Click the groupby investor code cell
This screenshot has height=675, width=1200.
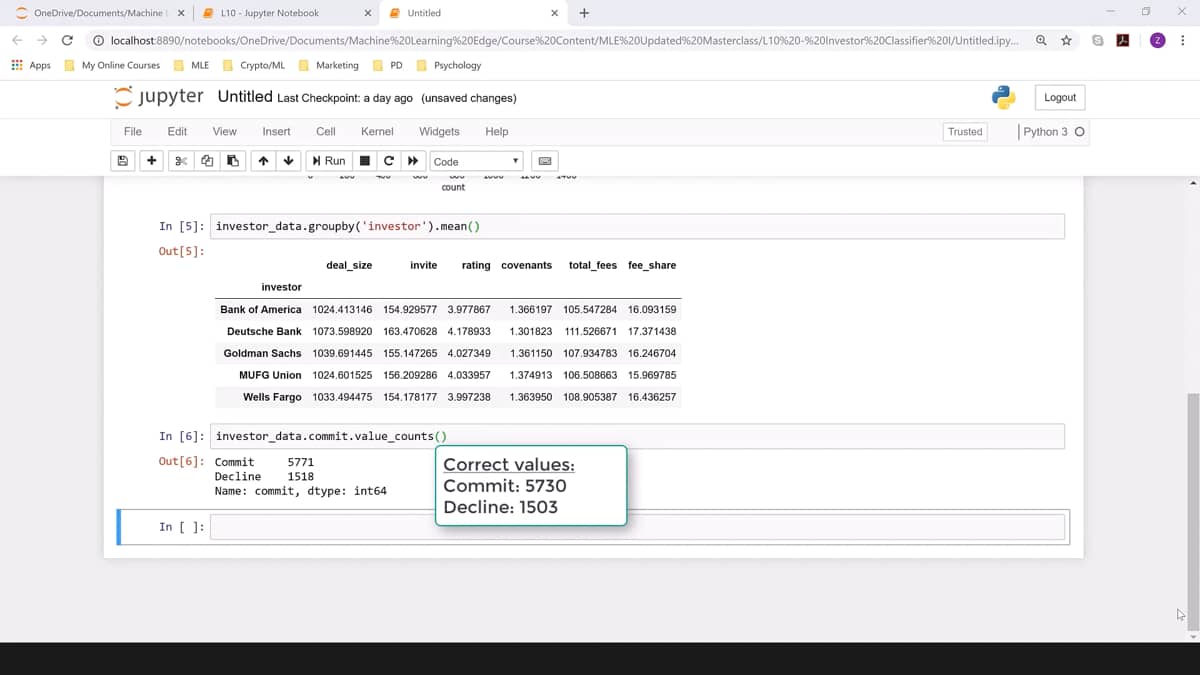pos(637,226)
